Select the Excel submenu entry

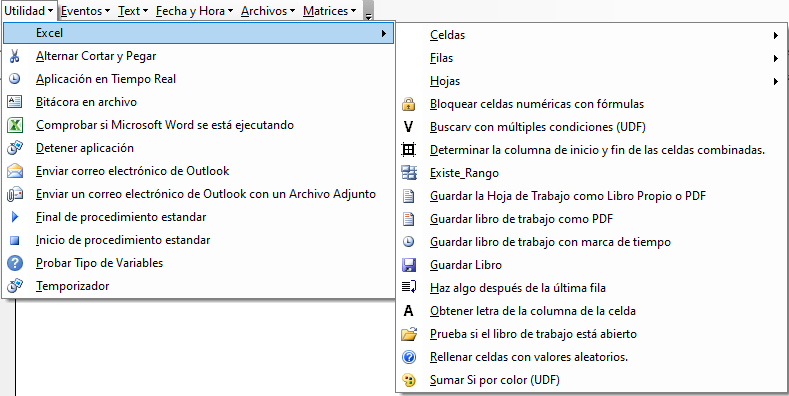[199, 33]
